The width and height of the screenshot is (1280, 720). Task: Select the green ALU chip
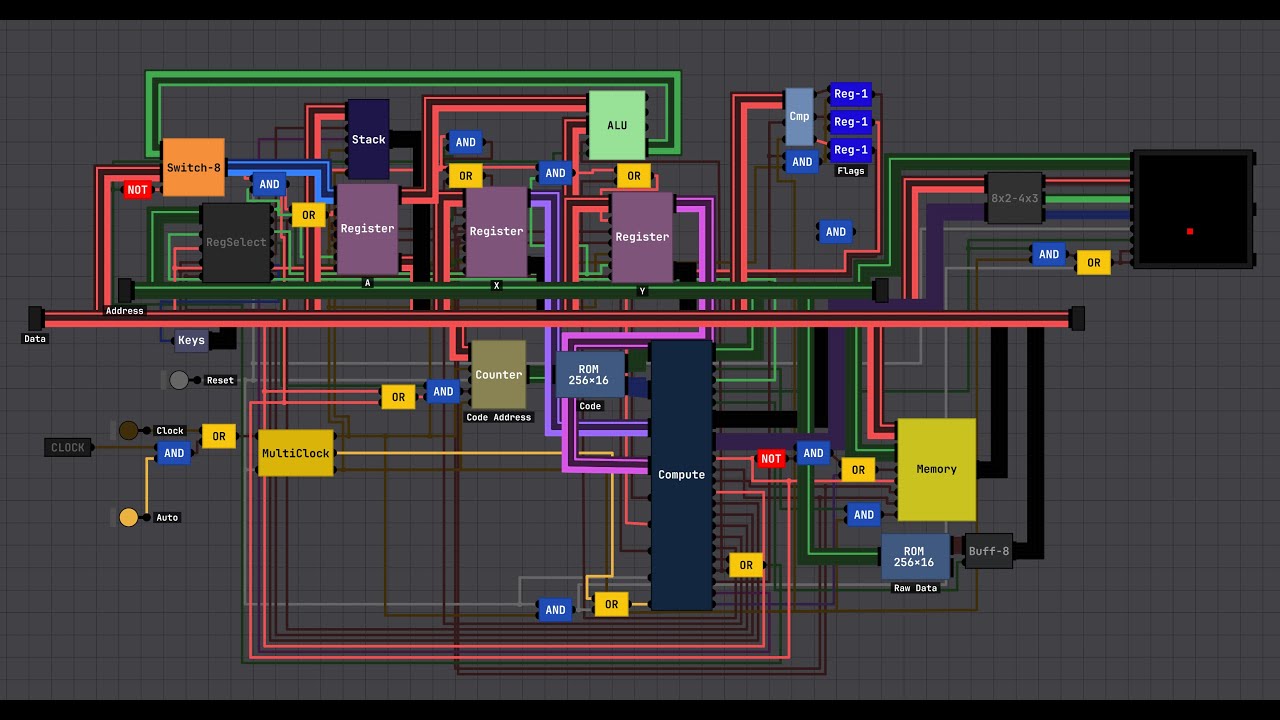(x=617, y=125)
